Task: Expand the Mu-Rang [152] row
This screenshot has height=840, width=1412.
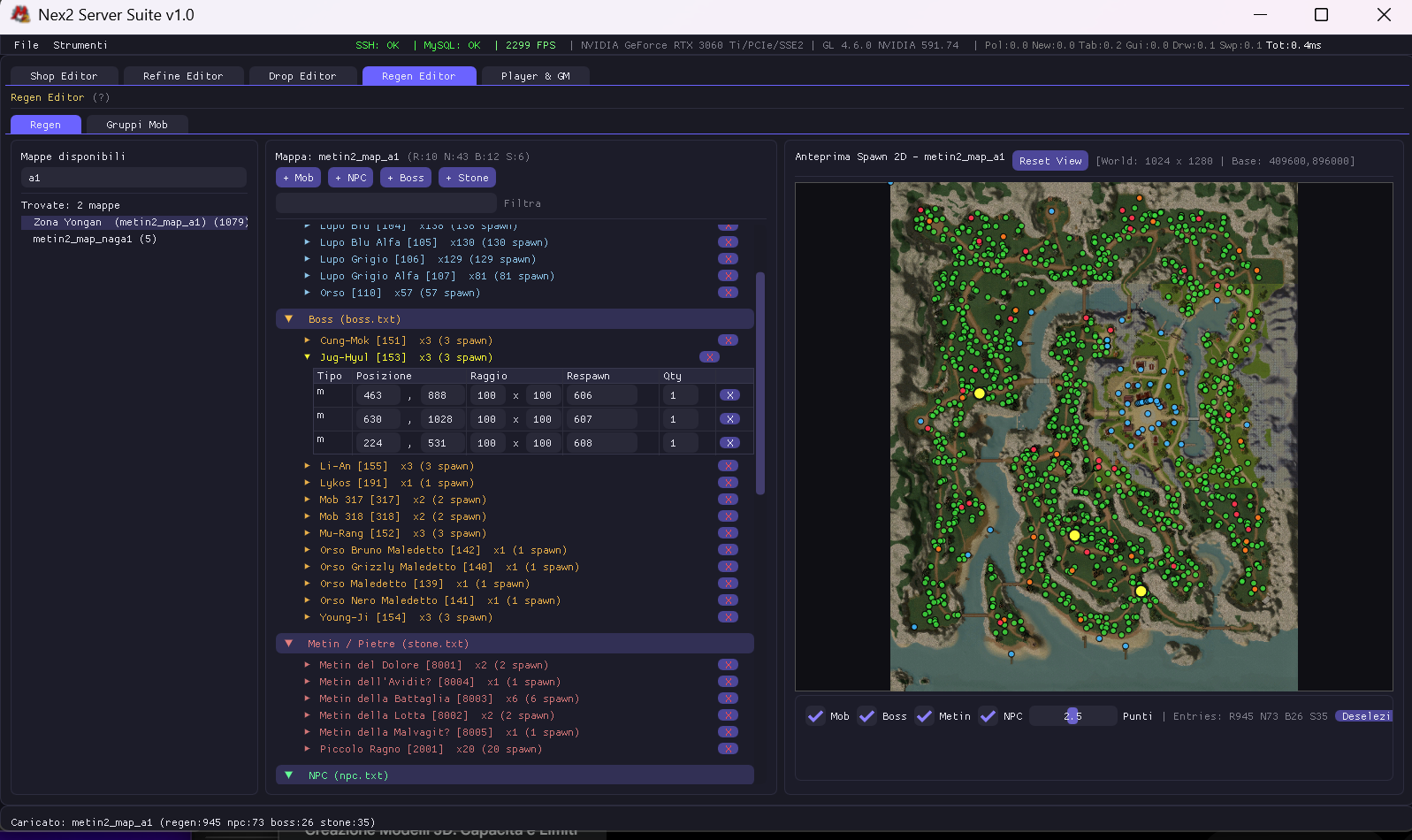Action: [307, 533]
